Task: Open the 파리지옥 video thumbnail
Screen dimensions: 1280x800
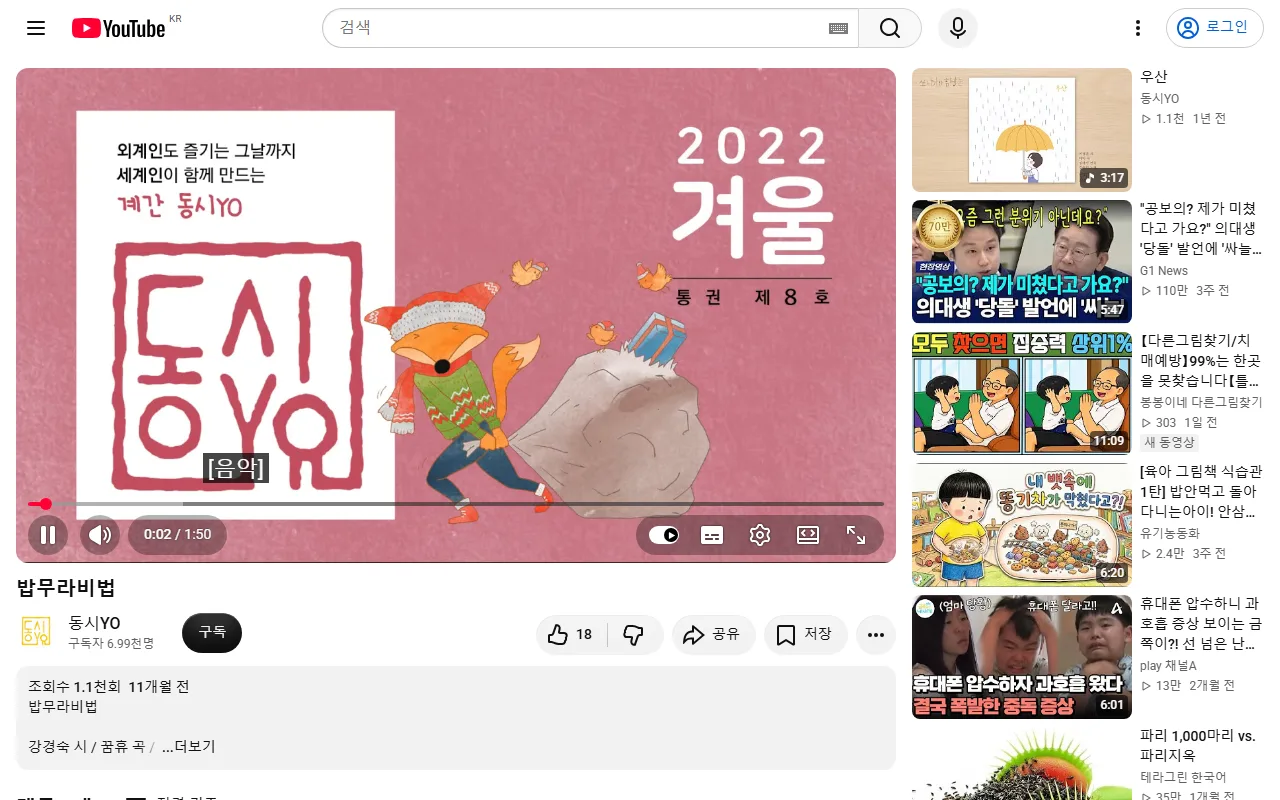Action: pos(1022,763)
